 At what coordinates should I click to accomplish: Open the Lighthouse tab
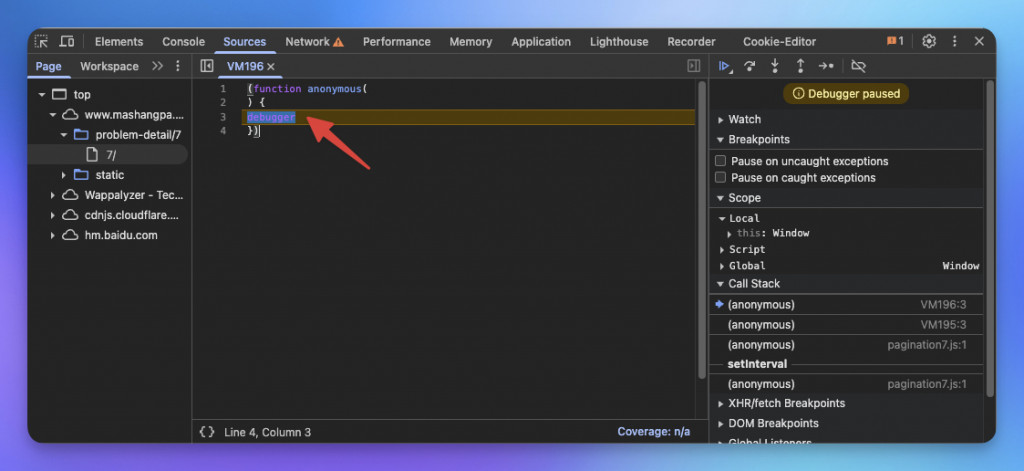pos(619,42)
